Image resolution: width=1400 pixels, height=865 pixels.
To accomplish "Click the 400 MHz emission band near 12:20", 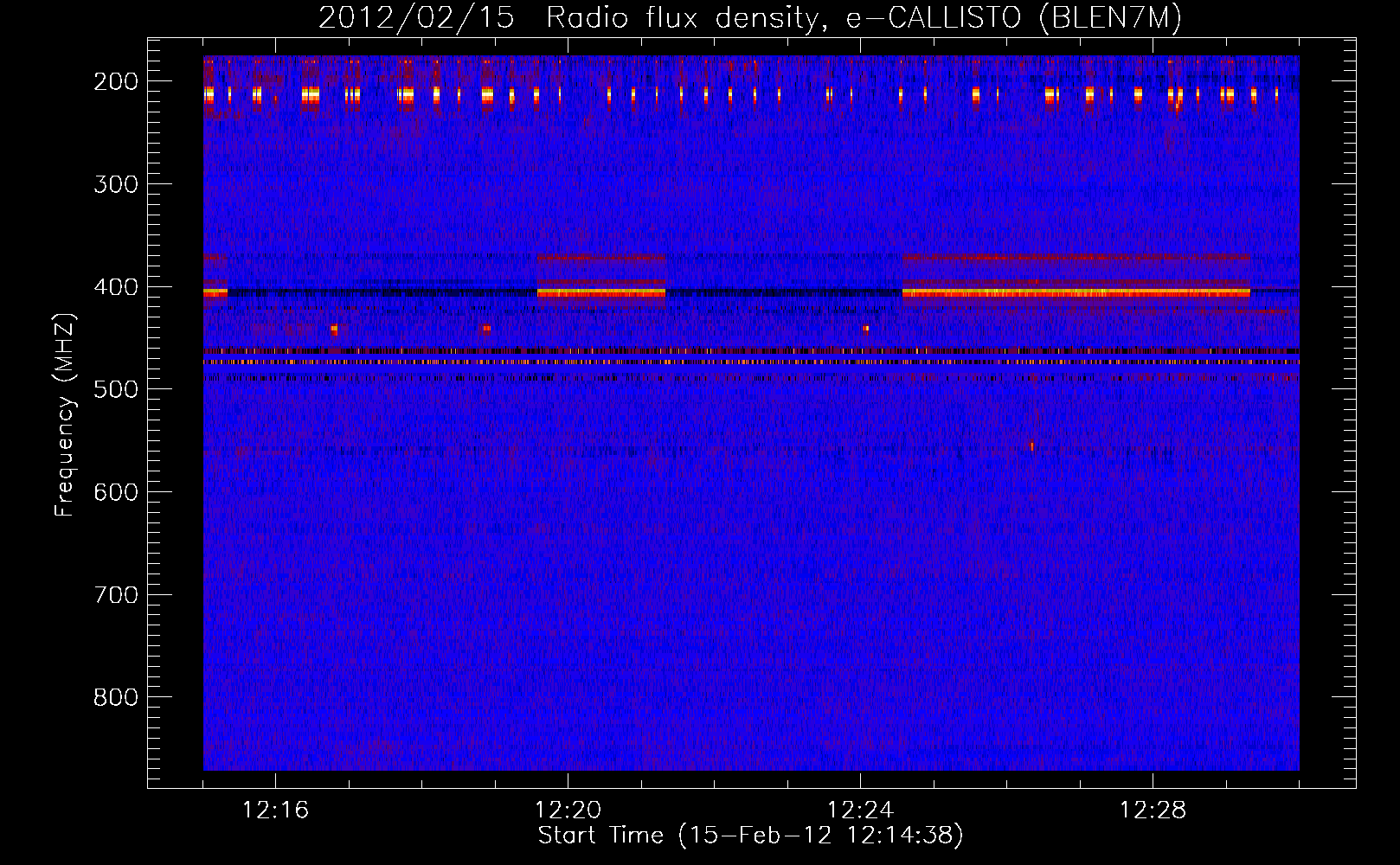I will [x=601, y=293].
